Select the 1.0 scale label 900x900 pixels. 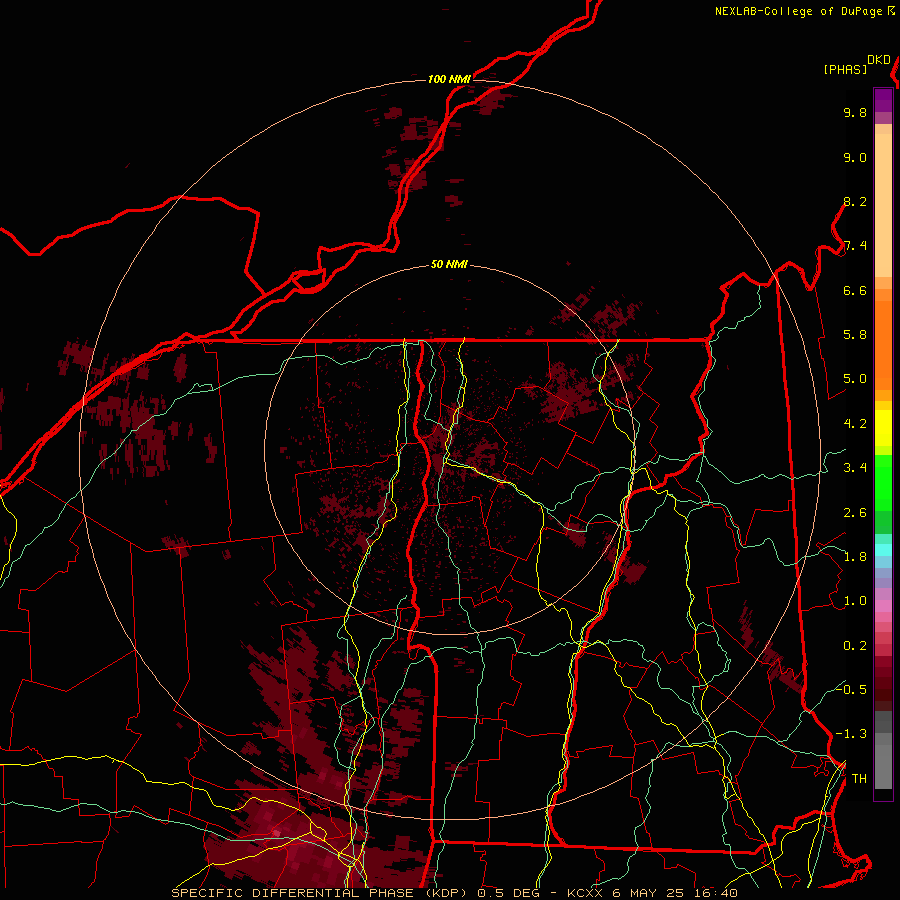pyautogui.click(x=855, y=601)
